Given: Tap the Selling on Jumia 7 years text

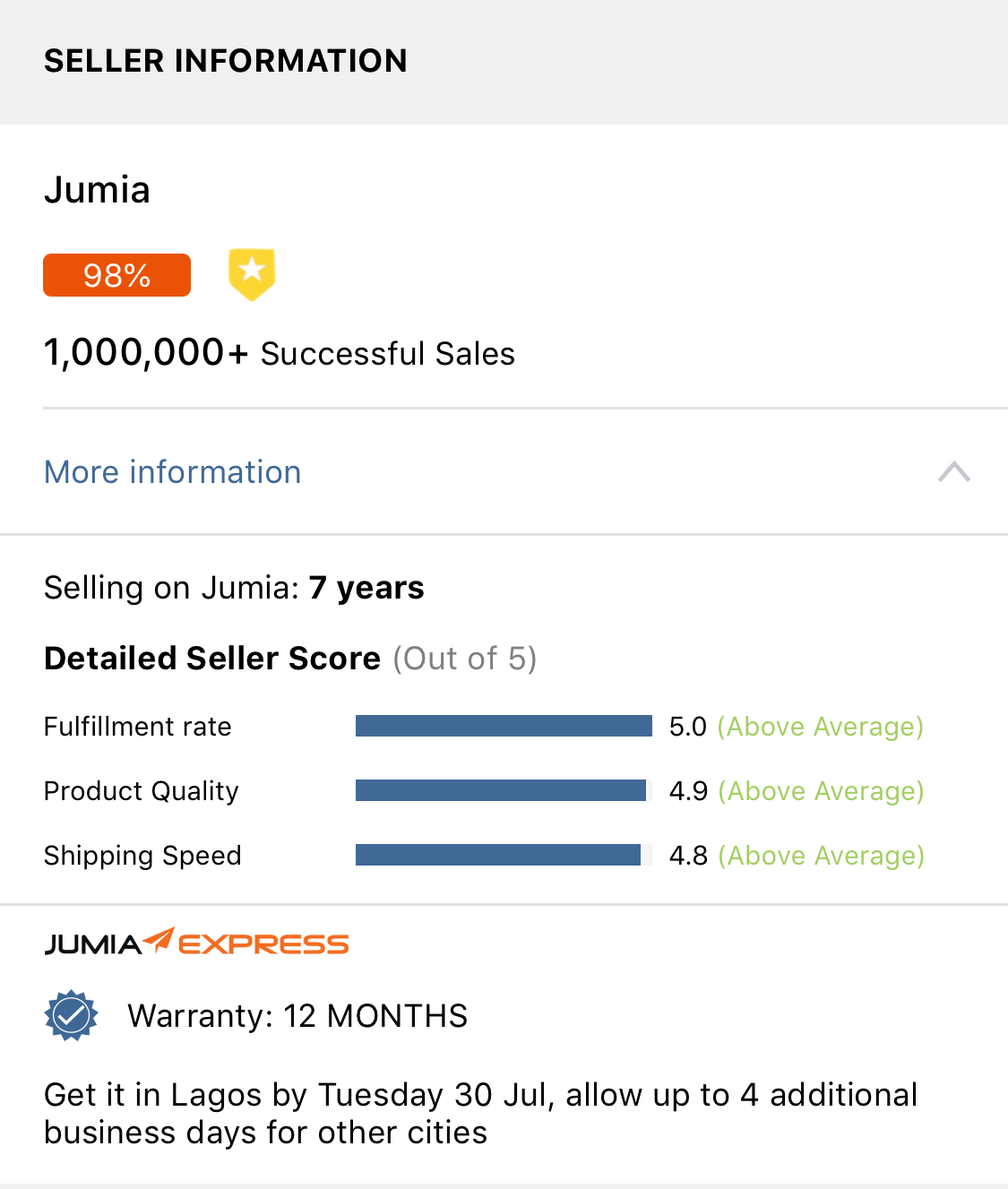Looking at the screenshot, I should coord(234,588).
